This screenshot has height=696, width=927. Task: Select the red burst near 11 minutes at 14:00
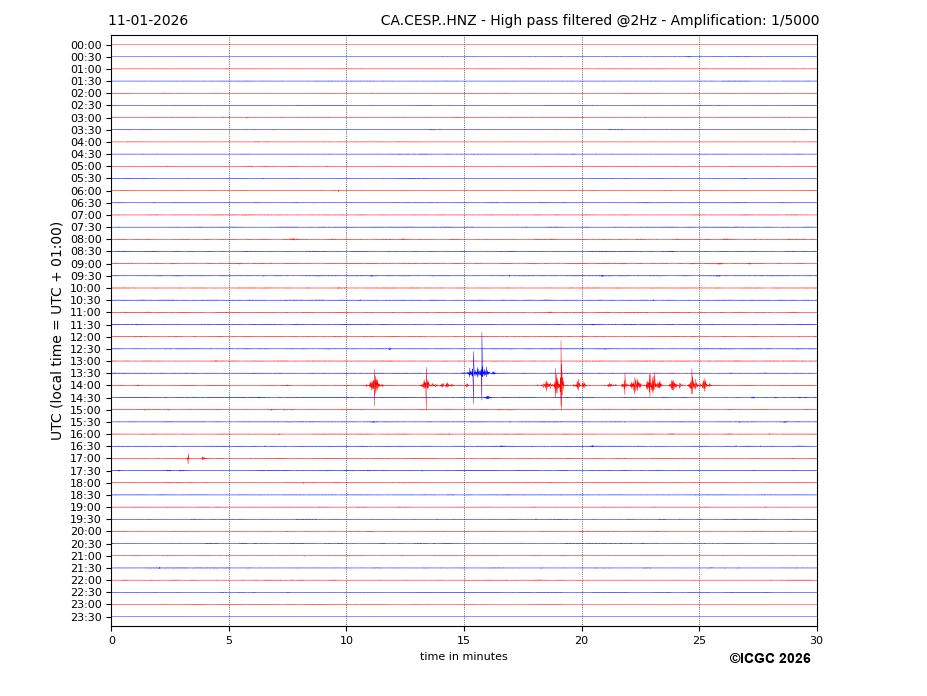click(x=374, y=385)
